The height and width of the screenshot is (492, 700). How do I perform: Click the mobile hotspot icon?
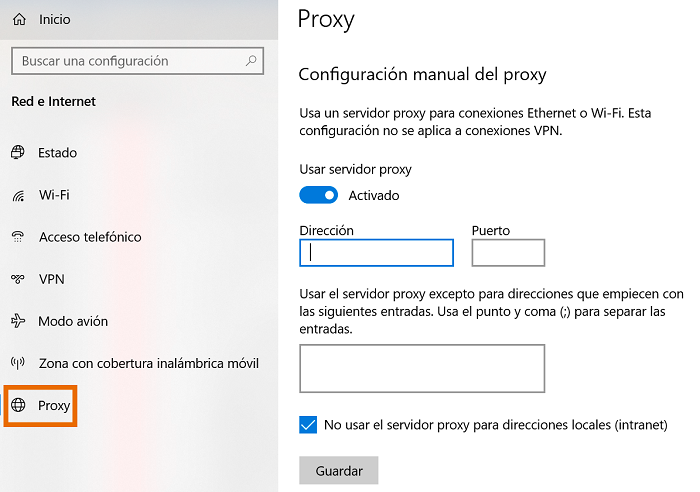[x=17, y=363]
